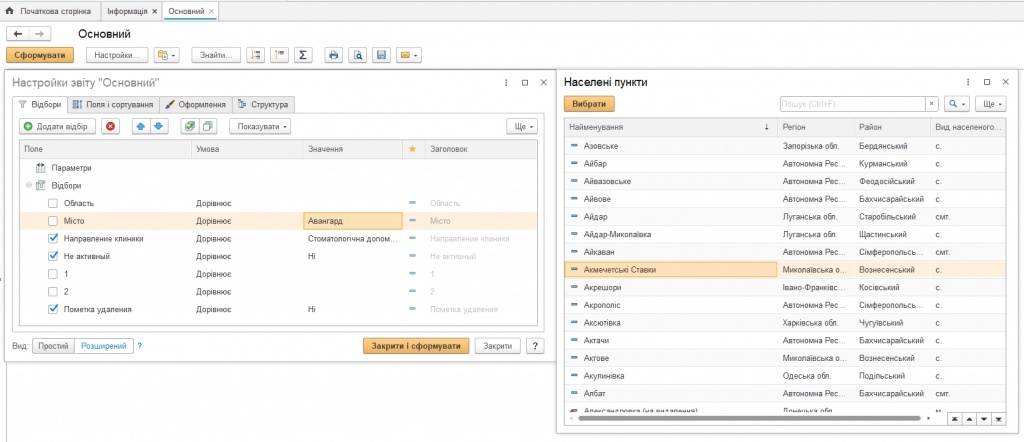Tick the Місто filter checkbox
Viewport: 1024px width, 442px height.
[53, 221]
